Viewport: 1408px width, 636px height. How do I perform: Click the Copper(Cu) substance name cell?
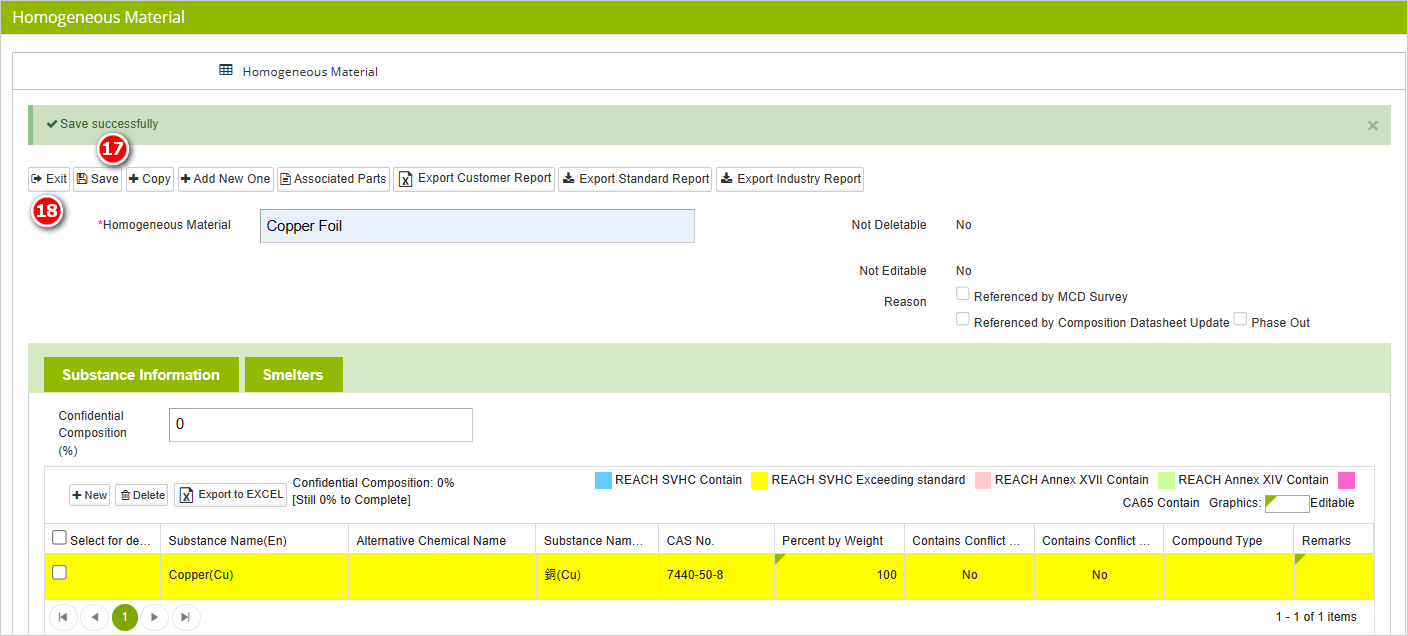coord(254,576)
